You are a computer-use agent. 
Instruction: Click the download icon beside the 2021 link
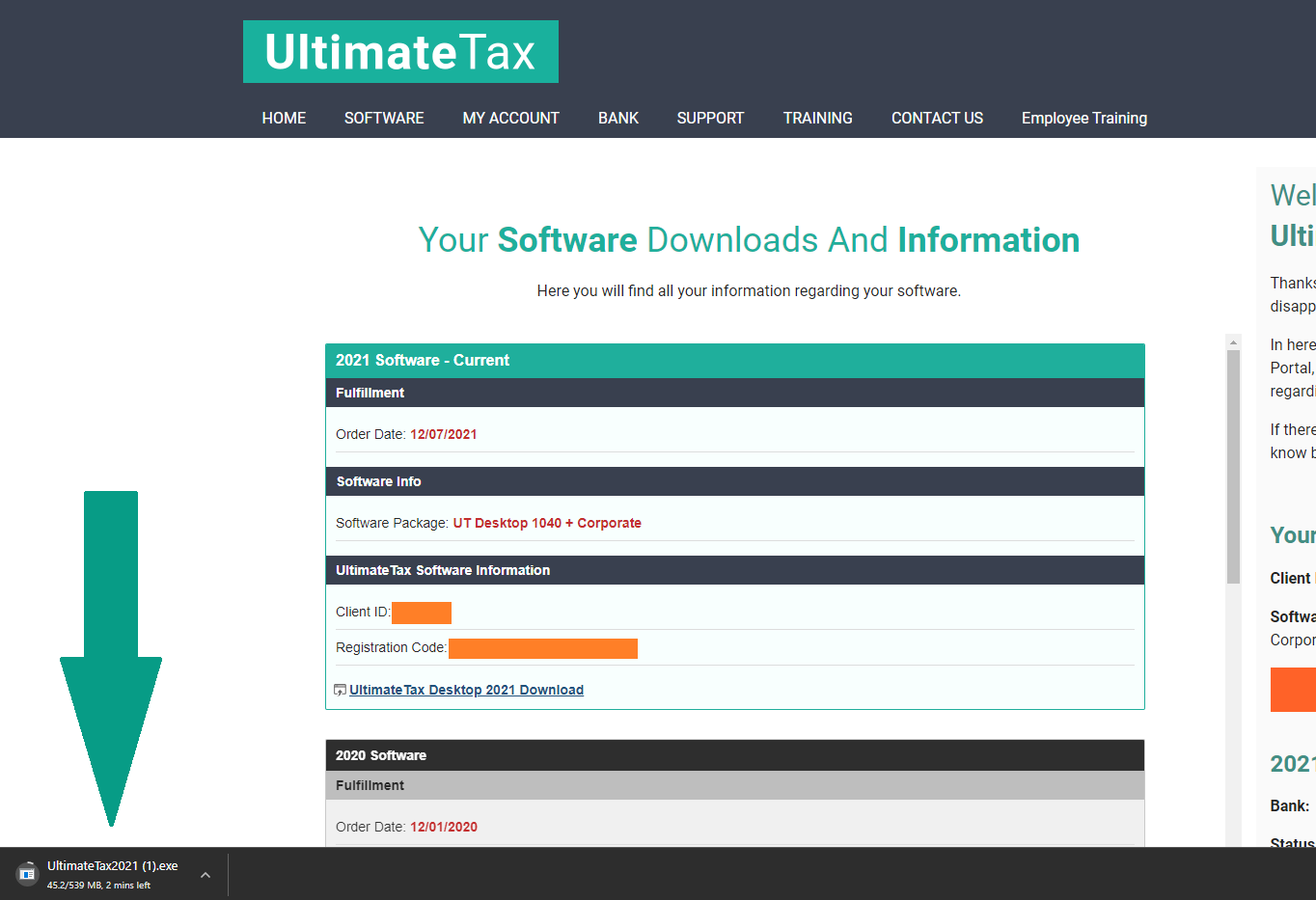(x=340, y=690)
